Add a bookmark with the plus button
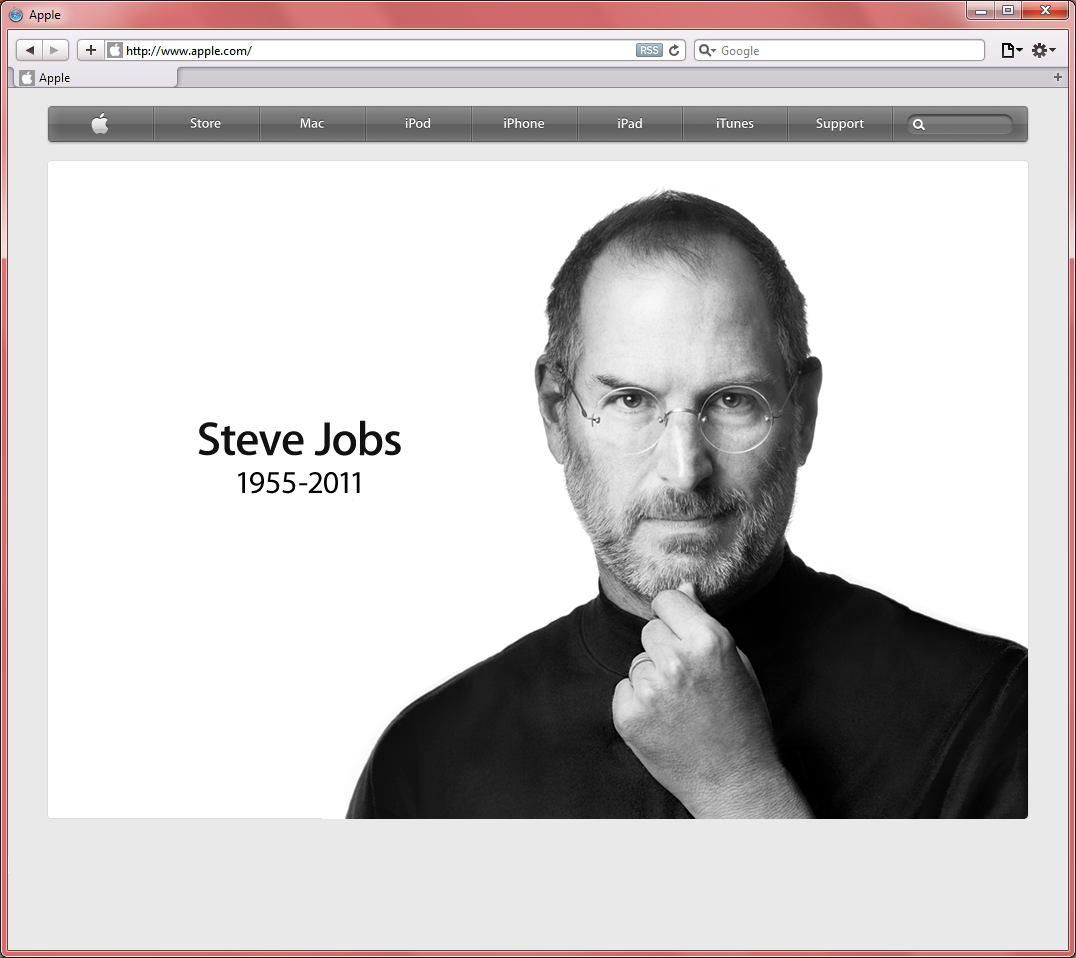The width and height of the screenshot is (1076, 958). click(91, 50)
